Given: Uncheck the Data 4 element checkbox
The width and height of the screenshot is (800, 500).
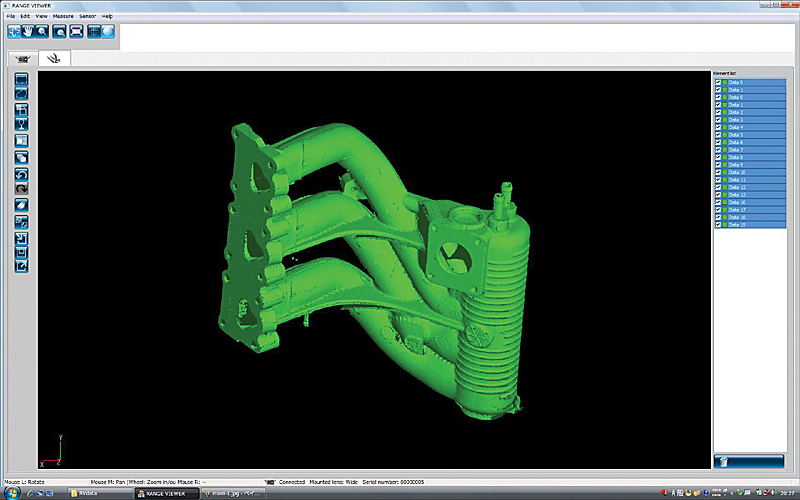Looking at the screenshot, I should 718,128.
